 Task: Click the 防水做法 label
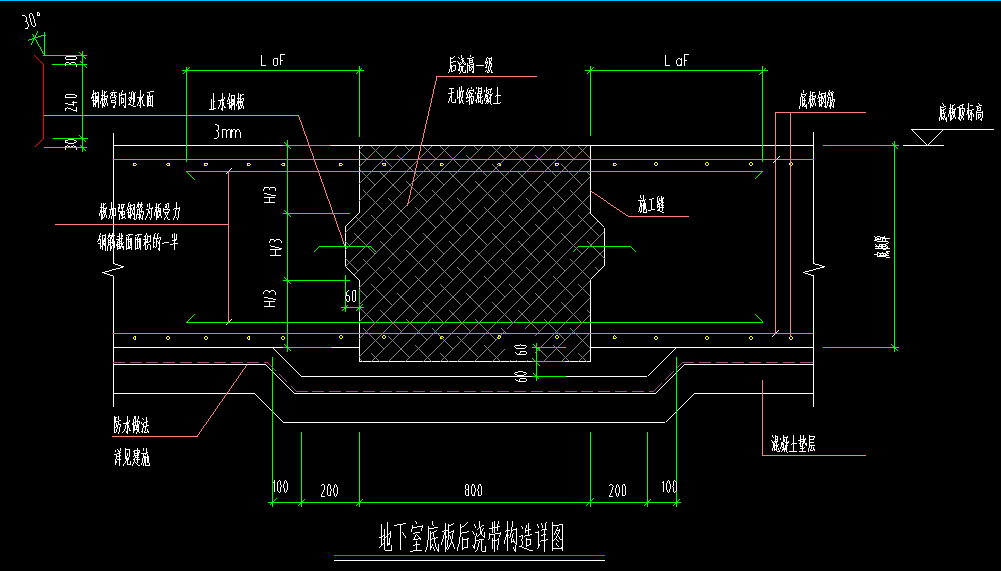click(132, 426)
